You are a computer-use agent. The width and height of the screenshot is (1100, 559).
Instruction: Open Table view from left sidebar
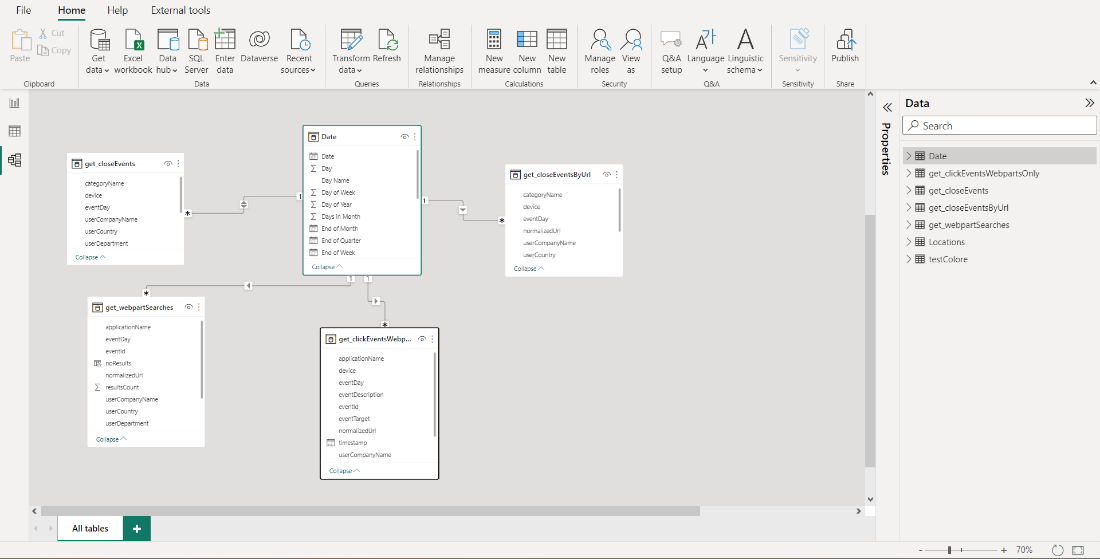click(15, 131)
